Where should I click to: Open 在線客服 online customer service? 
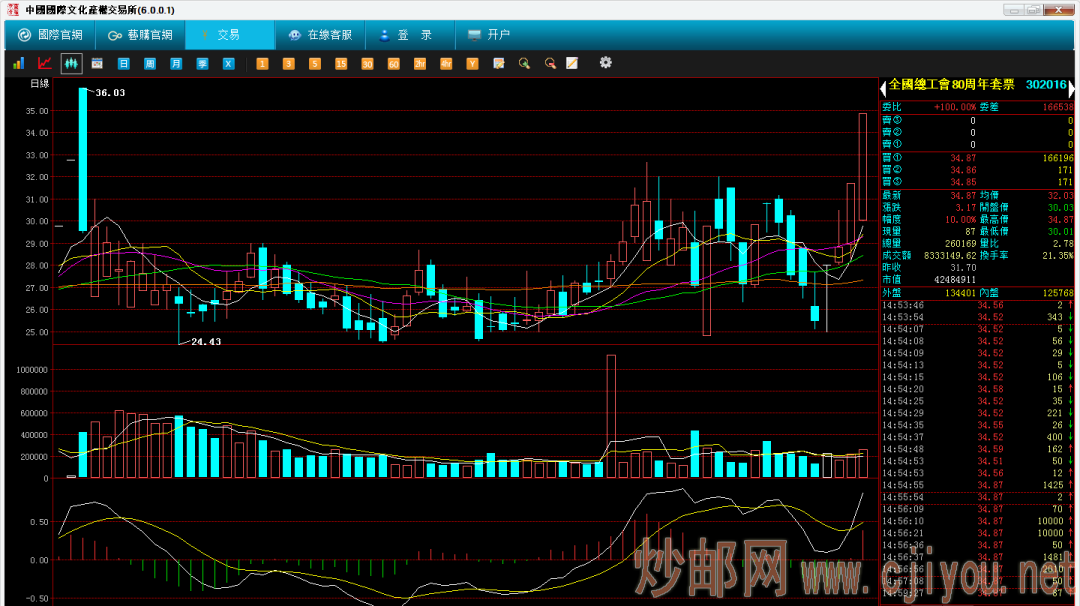320,35
